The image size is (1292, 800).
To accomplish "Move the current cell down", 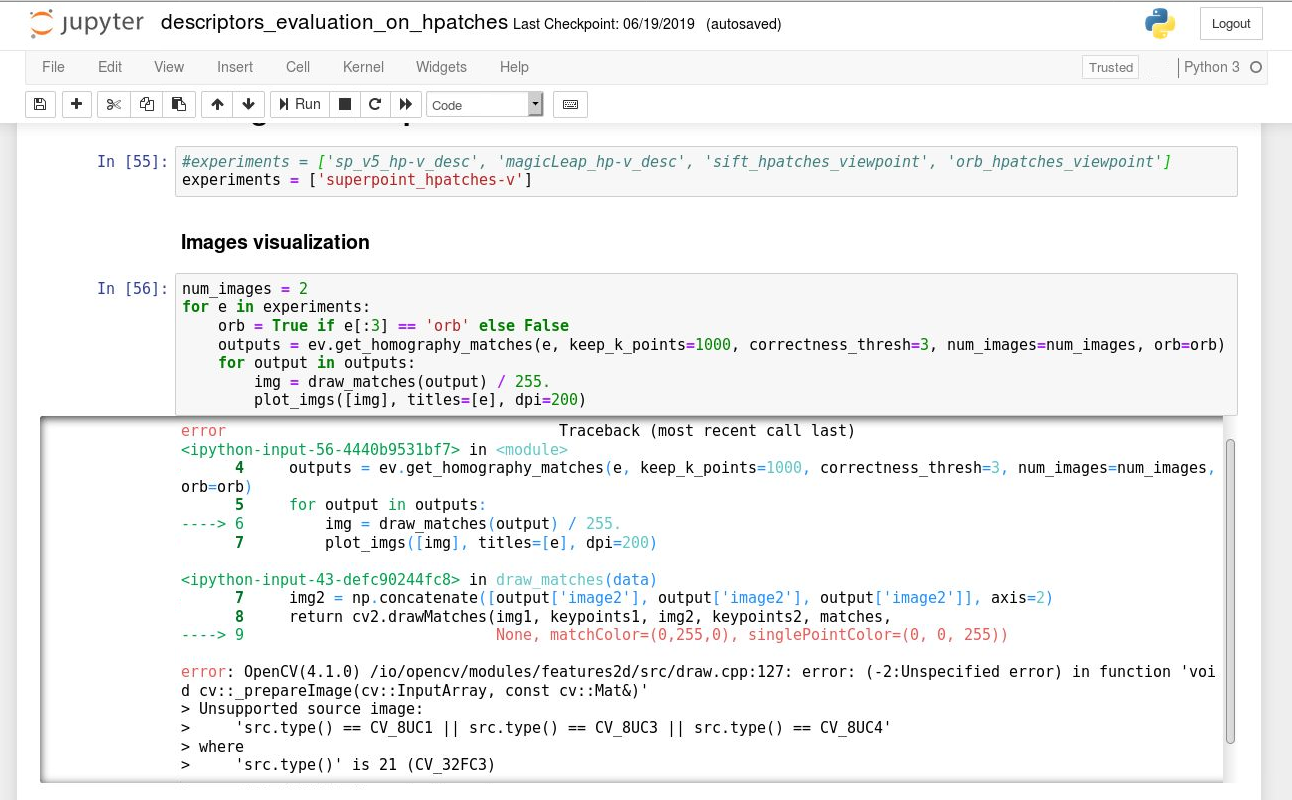I will point(247,104).
